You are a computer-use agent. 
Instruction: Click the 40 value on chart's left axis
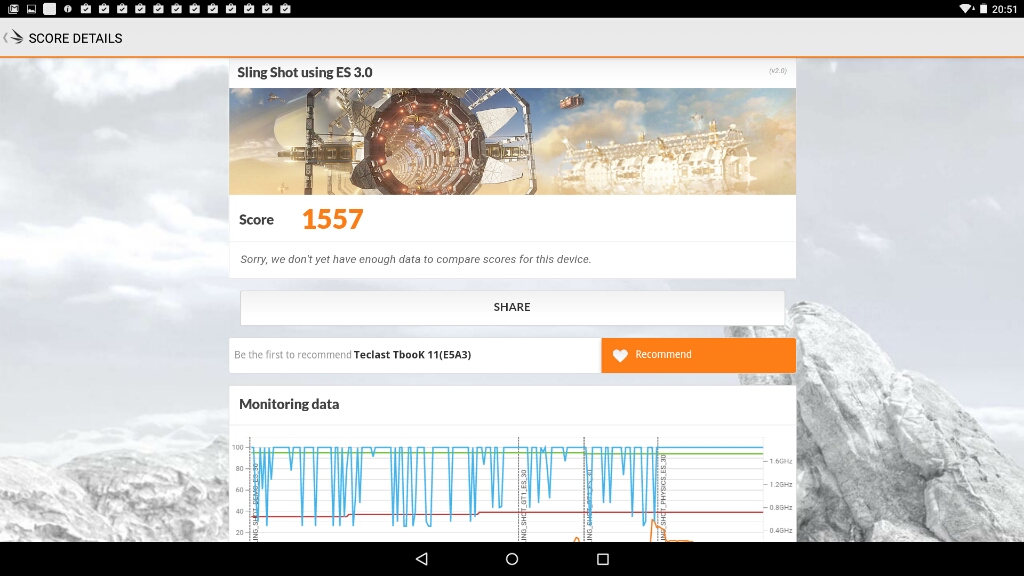pyautogui.click(x=240, y=511)
